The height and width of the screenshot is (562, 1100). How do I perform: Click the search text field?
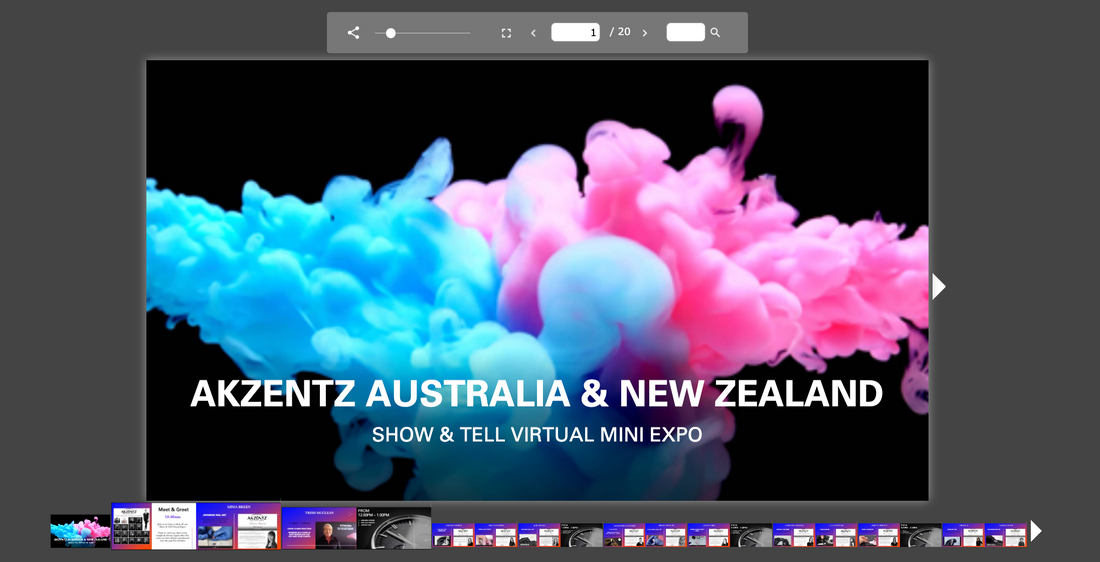pyautogui.click(x=685, y=32)
